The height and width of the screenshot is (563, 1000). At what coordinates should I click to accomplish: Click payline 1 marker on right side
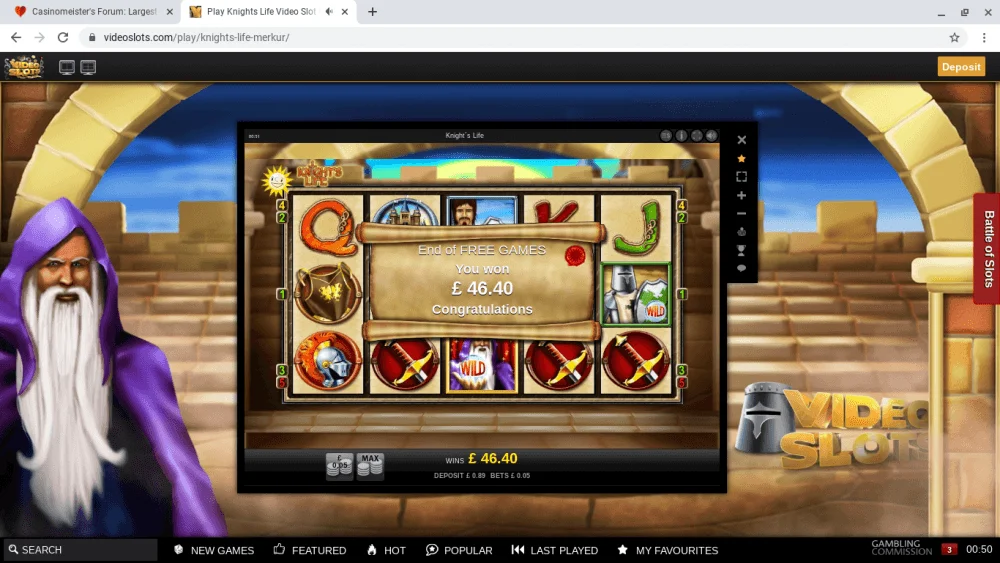682,294
